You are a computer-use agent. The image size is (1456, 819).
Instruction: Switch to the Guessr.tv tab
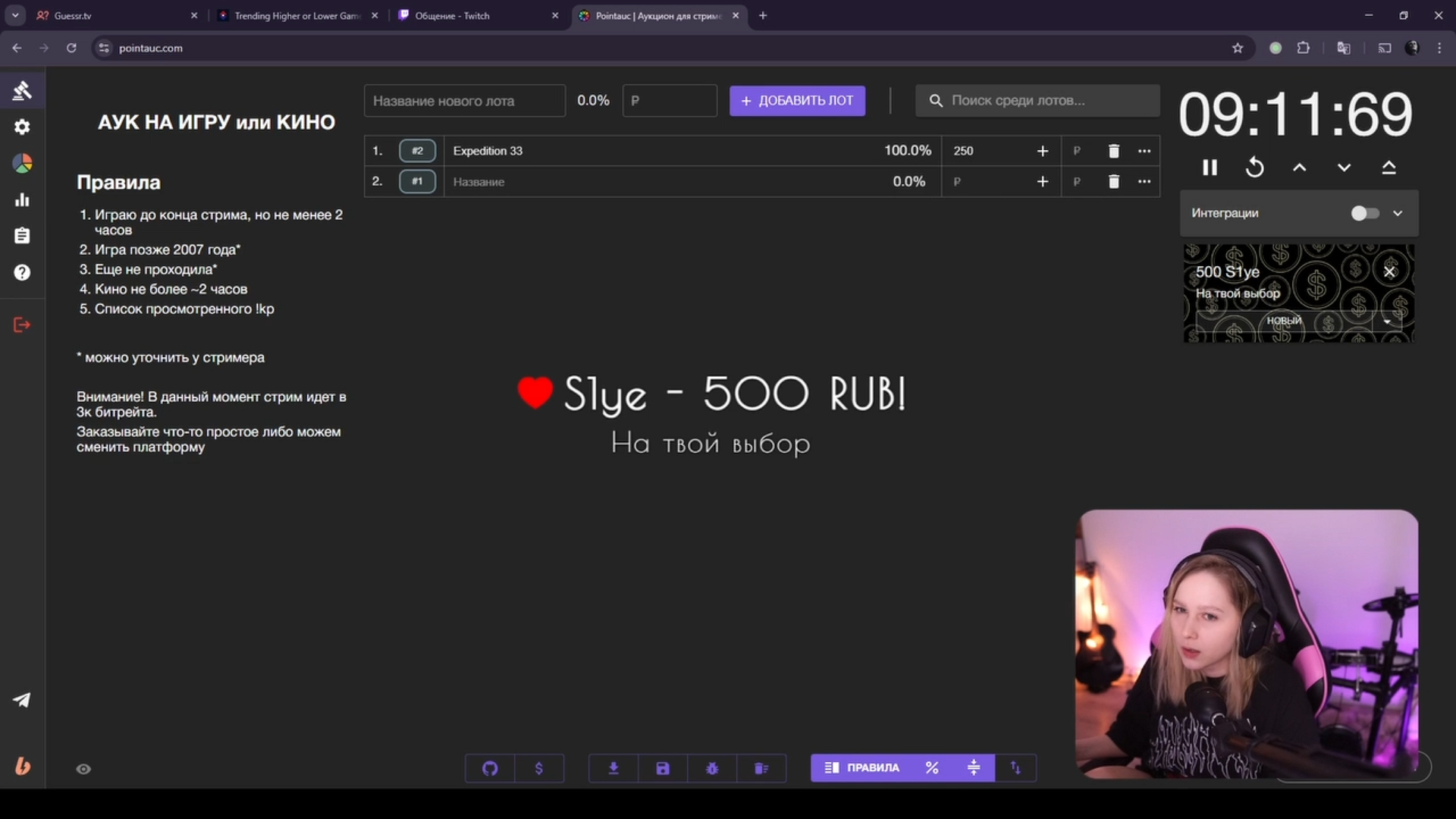pyautogui.click(x=114, y=15)
